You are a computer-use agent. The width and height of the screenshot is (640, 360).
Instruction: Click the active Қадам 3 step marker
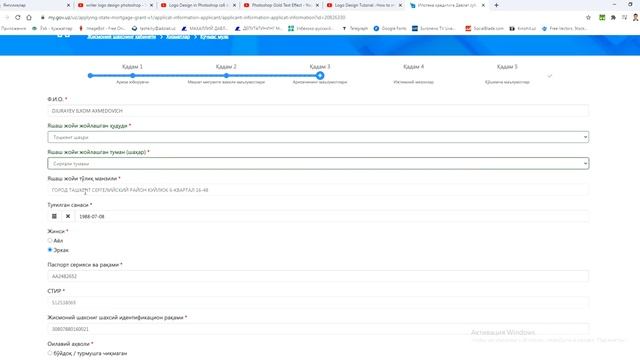tap(320, 76)
